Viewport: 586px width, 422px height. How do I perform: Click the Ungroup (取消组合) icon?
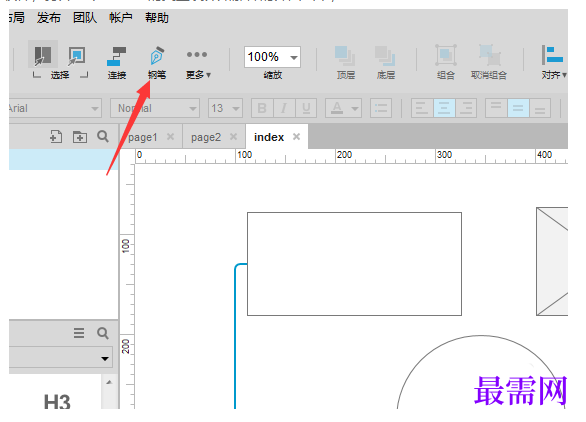[489, 55]
